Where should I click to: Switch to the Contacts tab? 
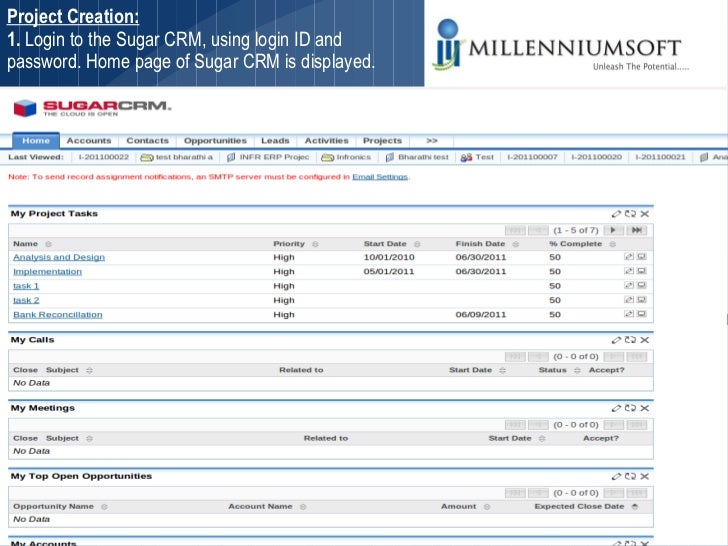147,141
